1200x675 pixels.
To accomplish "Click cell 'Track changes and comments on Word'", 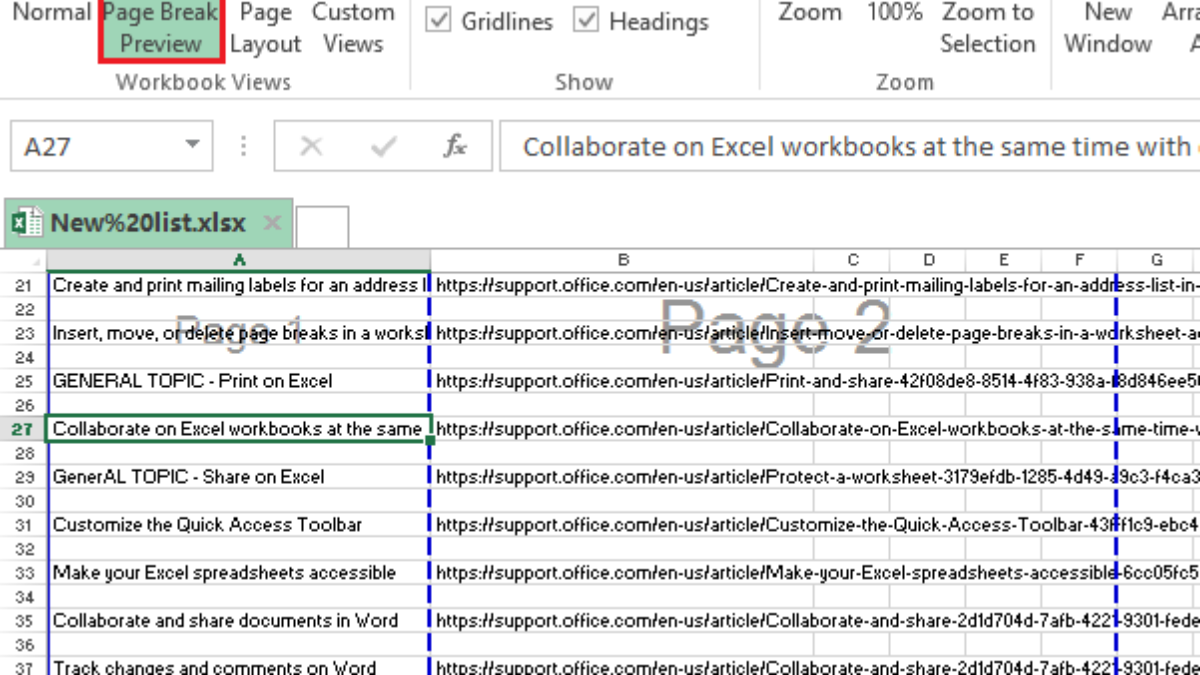I will pyautogui.click(x=239, y=667).
